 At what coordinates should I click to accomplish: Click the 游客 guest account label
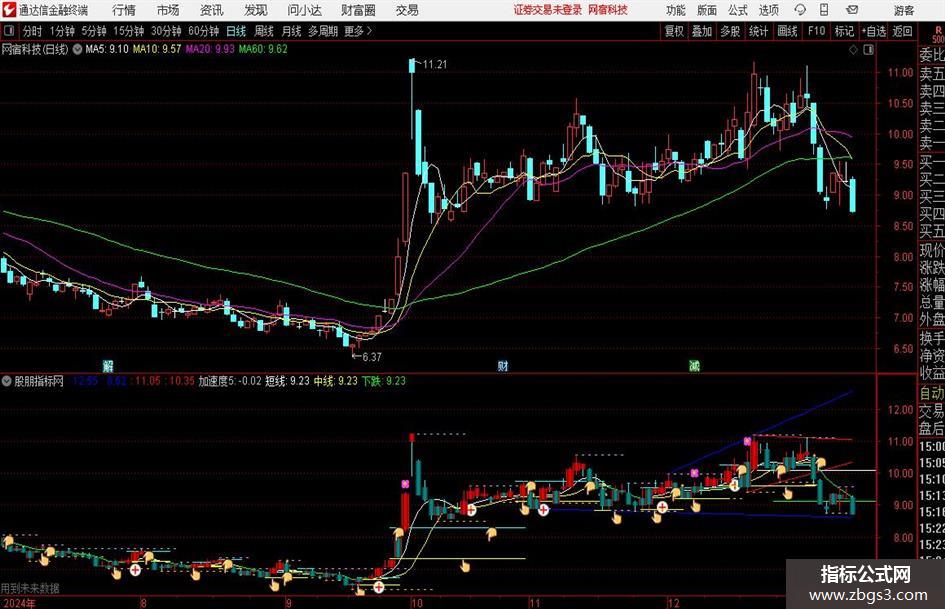coord(904,10)
